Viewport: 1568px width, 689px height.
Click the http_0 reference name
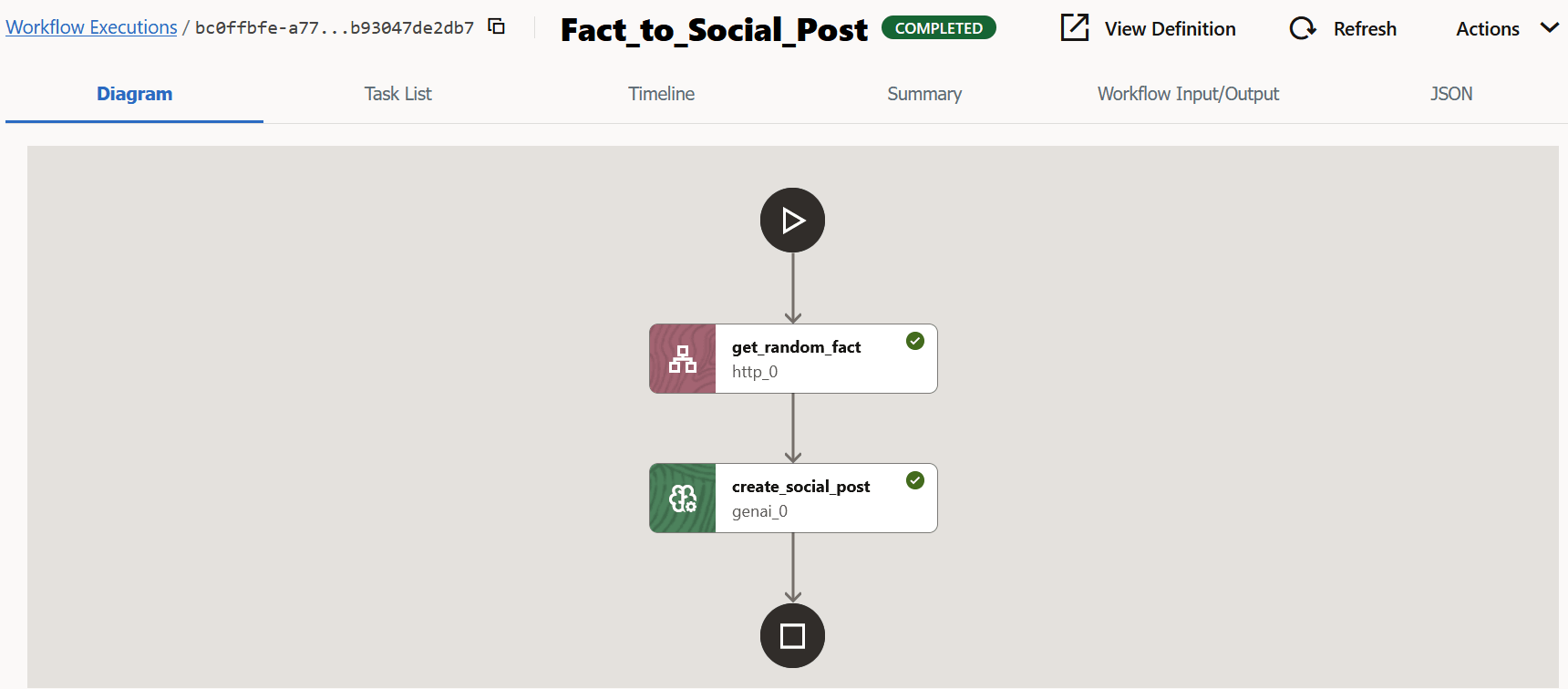pos(755,372)
